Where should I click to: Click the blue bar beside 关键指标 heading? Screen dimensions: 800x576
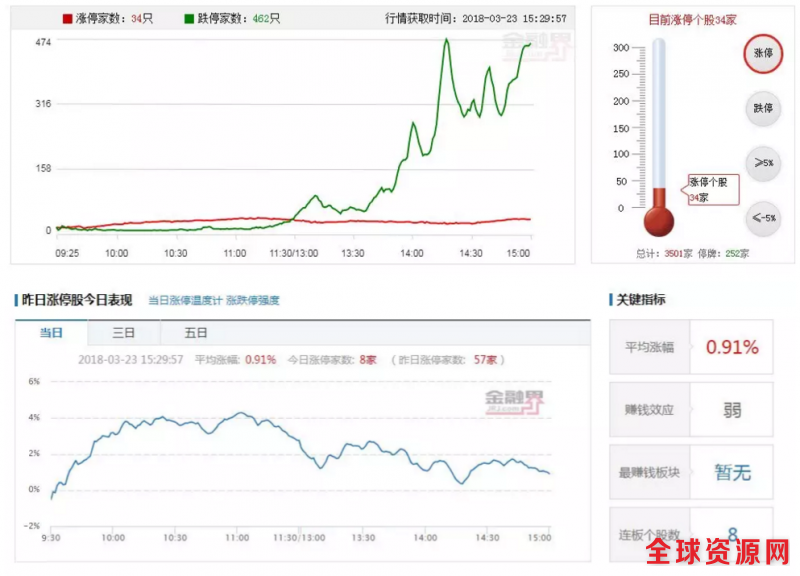[x=611, y=300]
